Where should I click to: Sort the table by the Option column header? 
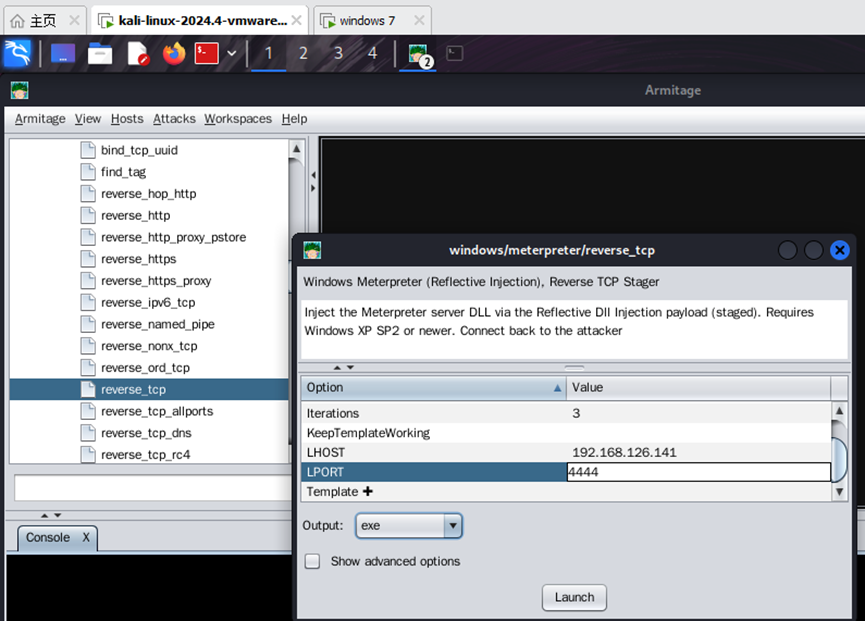[434, 387]
